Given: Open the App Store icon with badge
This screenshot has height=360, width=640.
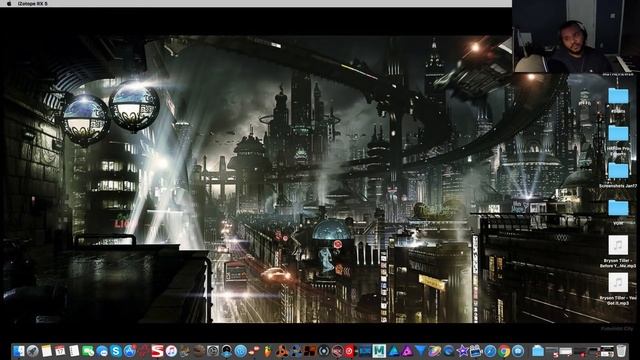Looking at the screenshot, I should point(130,351).
